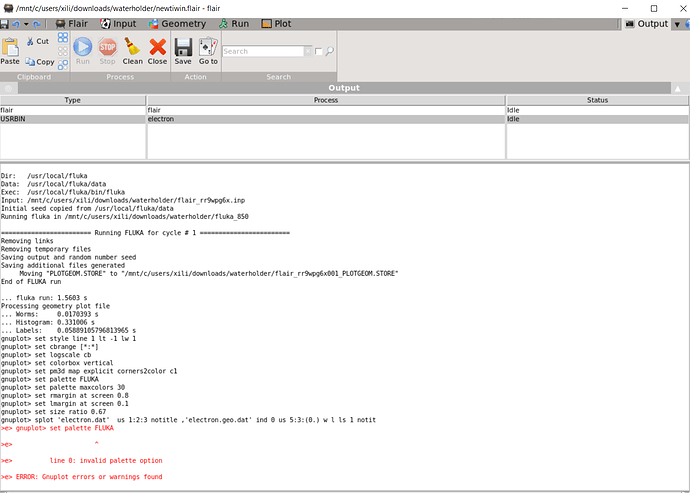Click the 'gnuplot> set logscale cb' line
This screenshot has width=690, height=493.
click(46, 355)
